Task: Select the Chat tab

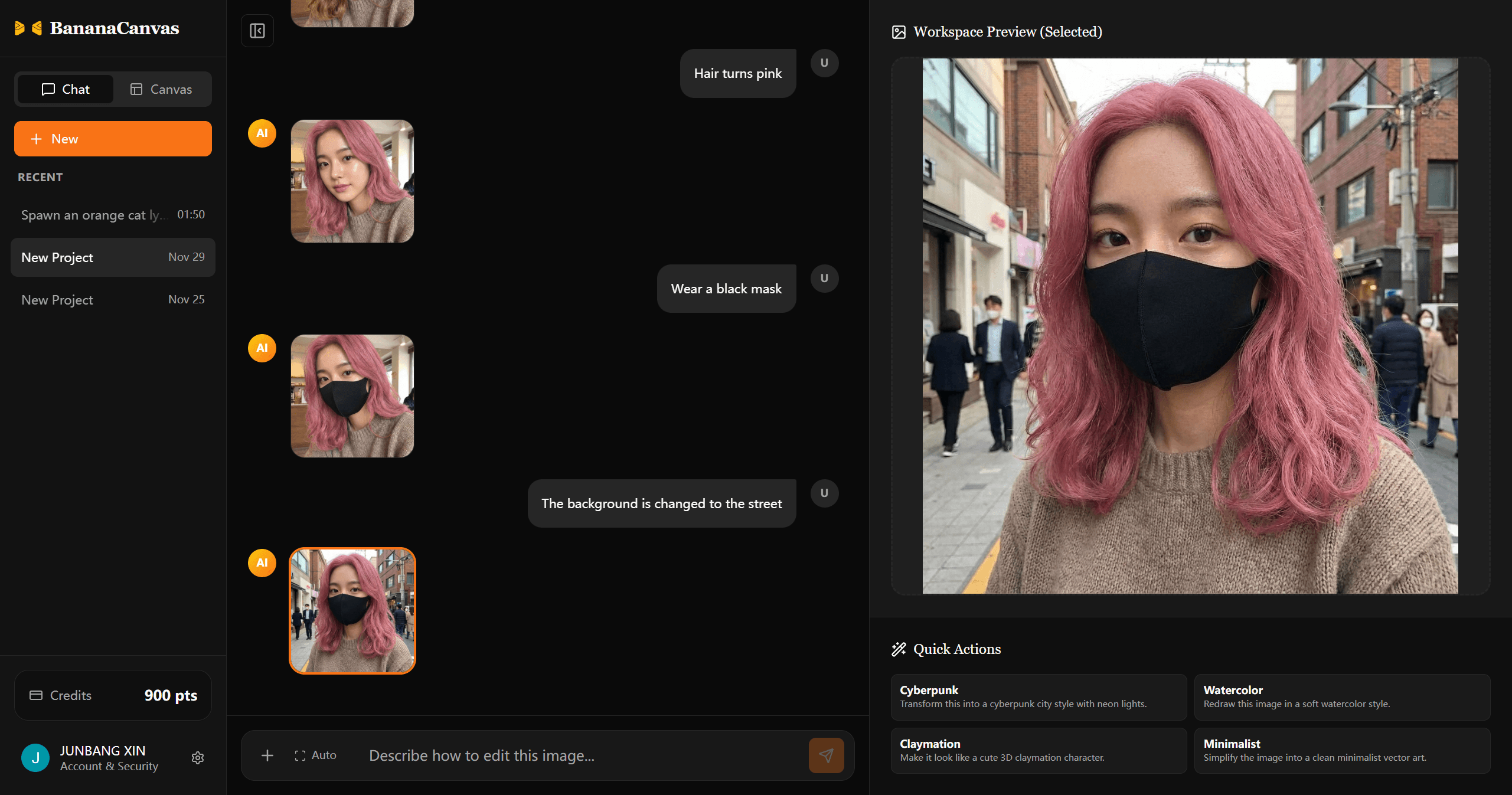Action: pos(65,89)
